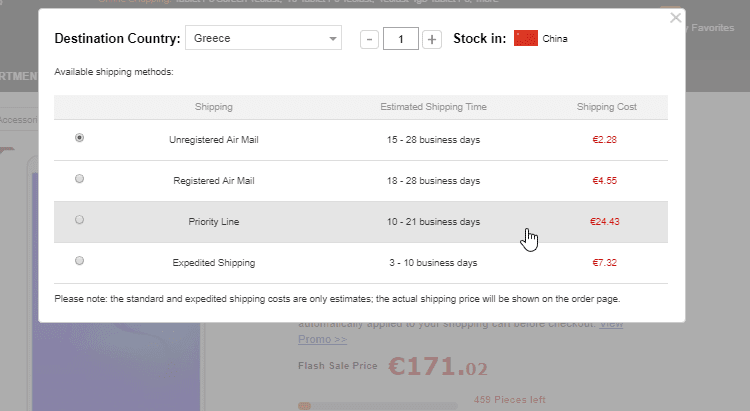Open My Favorites in the page header

(x=718, y=28)
